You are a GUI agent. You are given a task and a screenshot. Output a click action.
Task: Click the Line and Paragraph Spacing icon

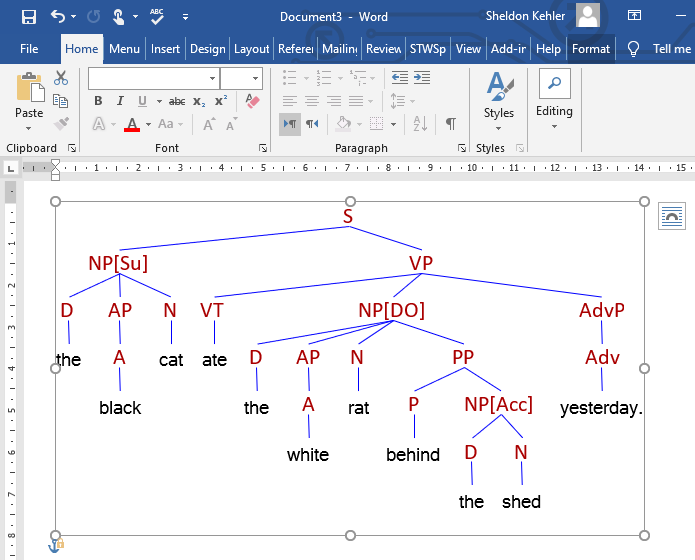398,101
